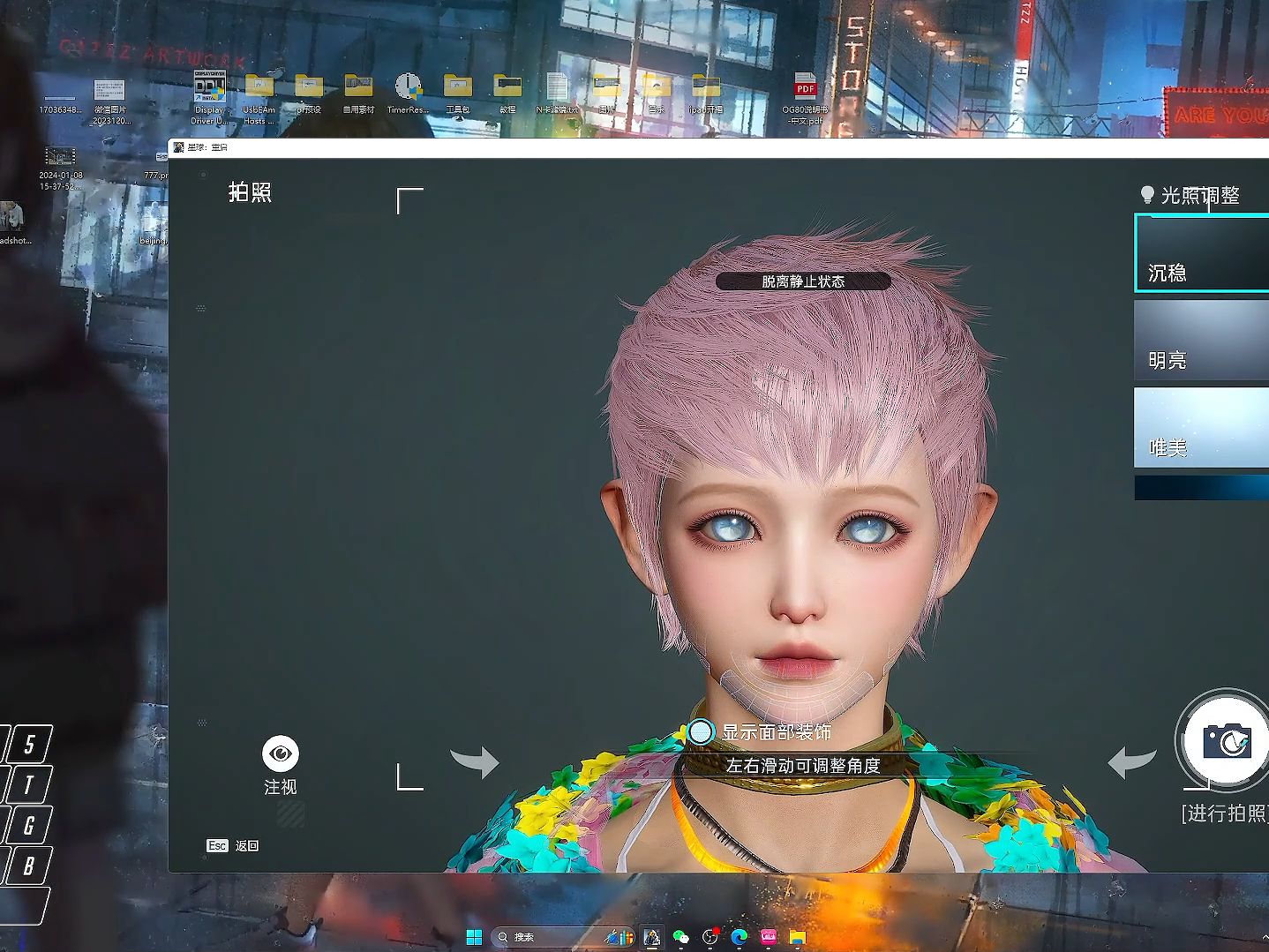This screenshot has height=952, width=1269.
Task: Click the right rotate arrow near camera
Action: click(x=1132, y=761)
